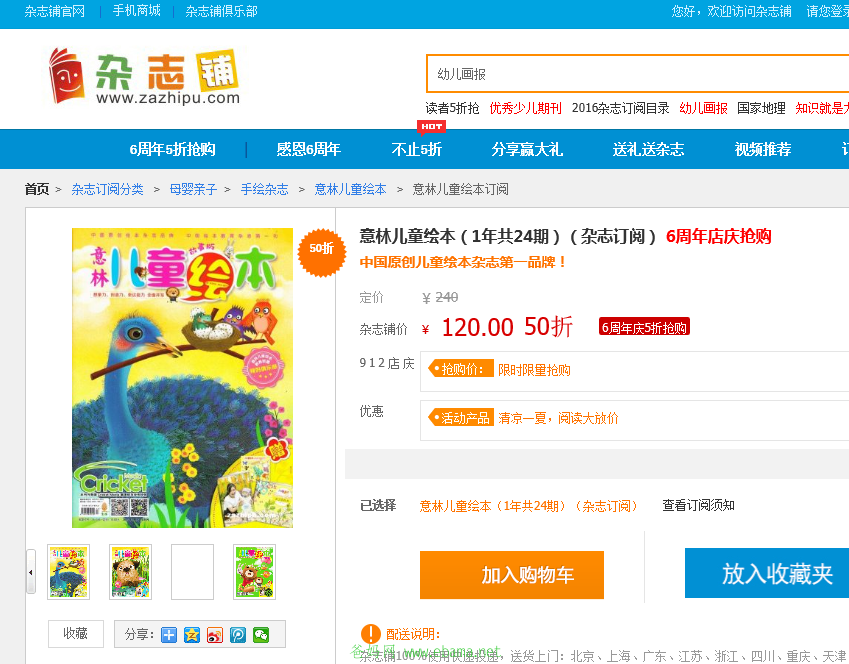Share to WeChat with the green icon
This screenshot has width=849, height=664.
261,635
